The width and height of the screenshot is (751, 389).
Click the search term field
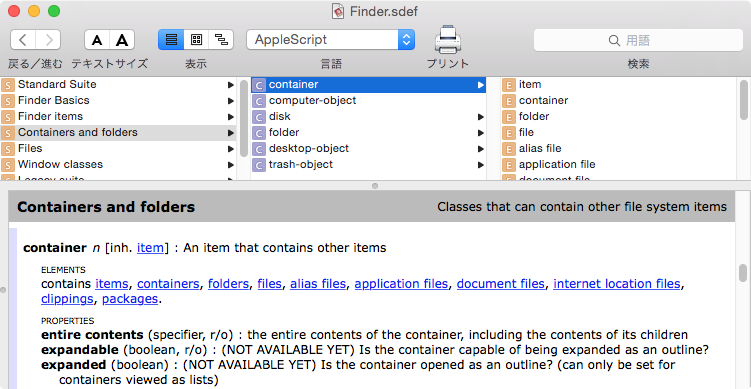click(638, 40)
